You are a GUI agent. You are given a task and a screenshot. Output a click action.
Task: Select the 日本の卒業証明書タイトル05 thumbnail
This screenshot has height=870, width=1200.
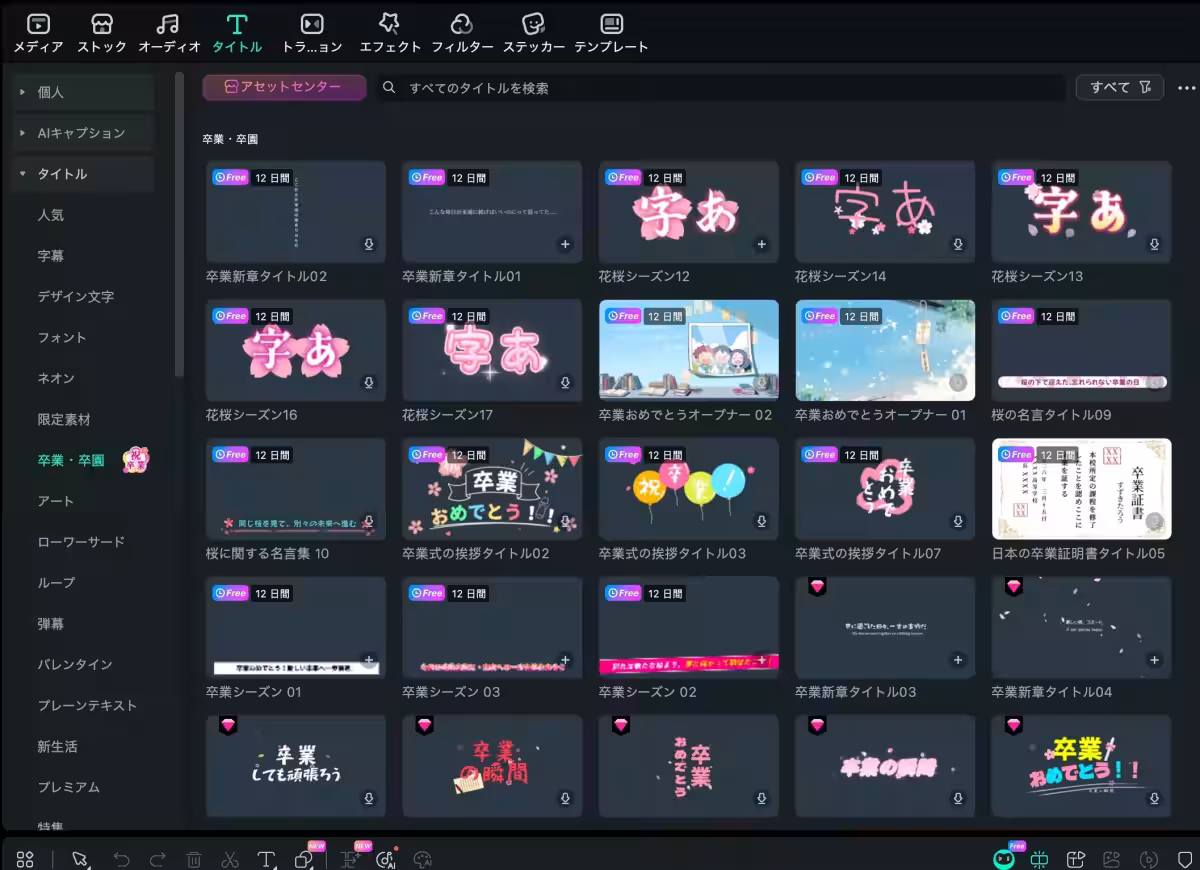1081,489
